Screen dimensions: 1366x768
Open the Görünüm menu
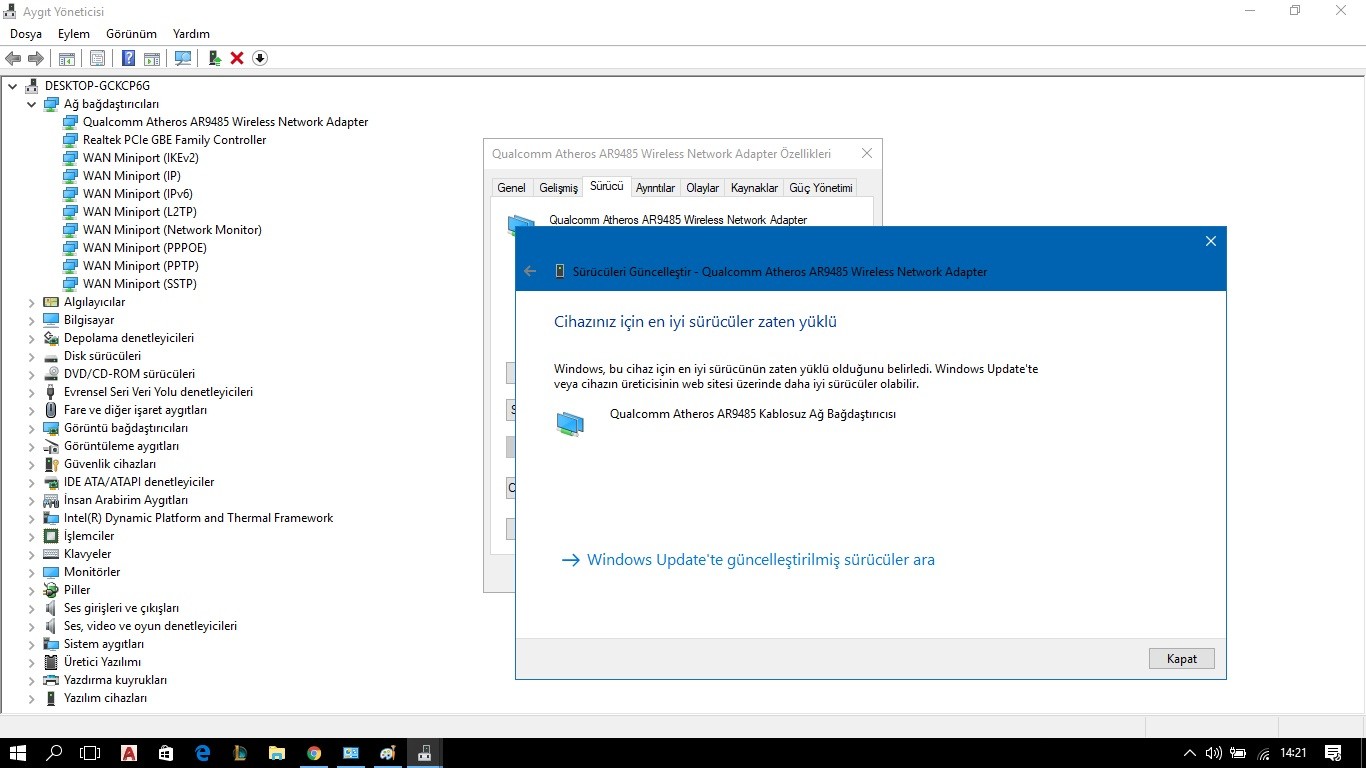[131, 34]
